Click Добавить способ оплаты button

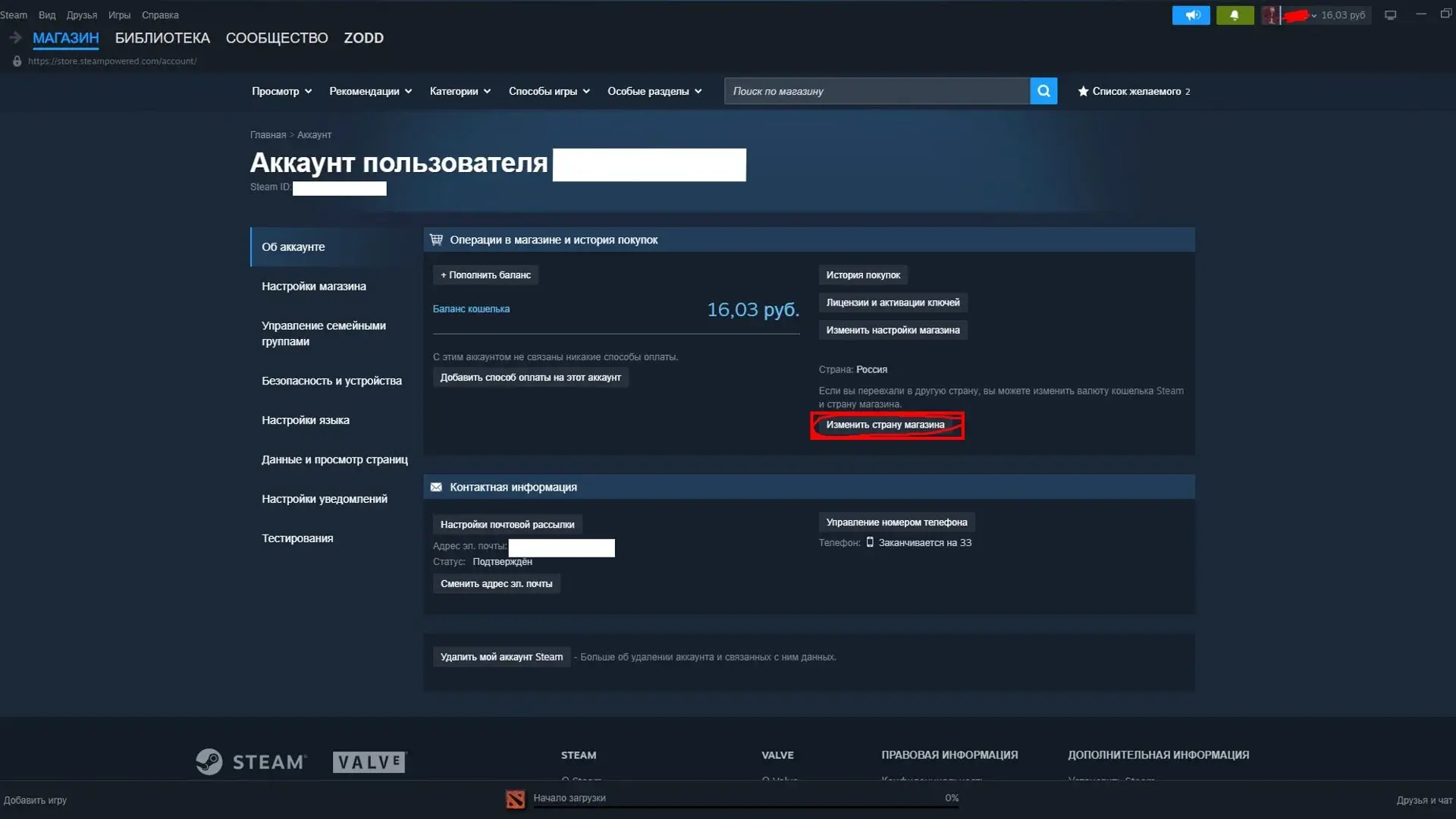[x=530, y=377]
